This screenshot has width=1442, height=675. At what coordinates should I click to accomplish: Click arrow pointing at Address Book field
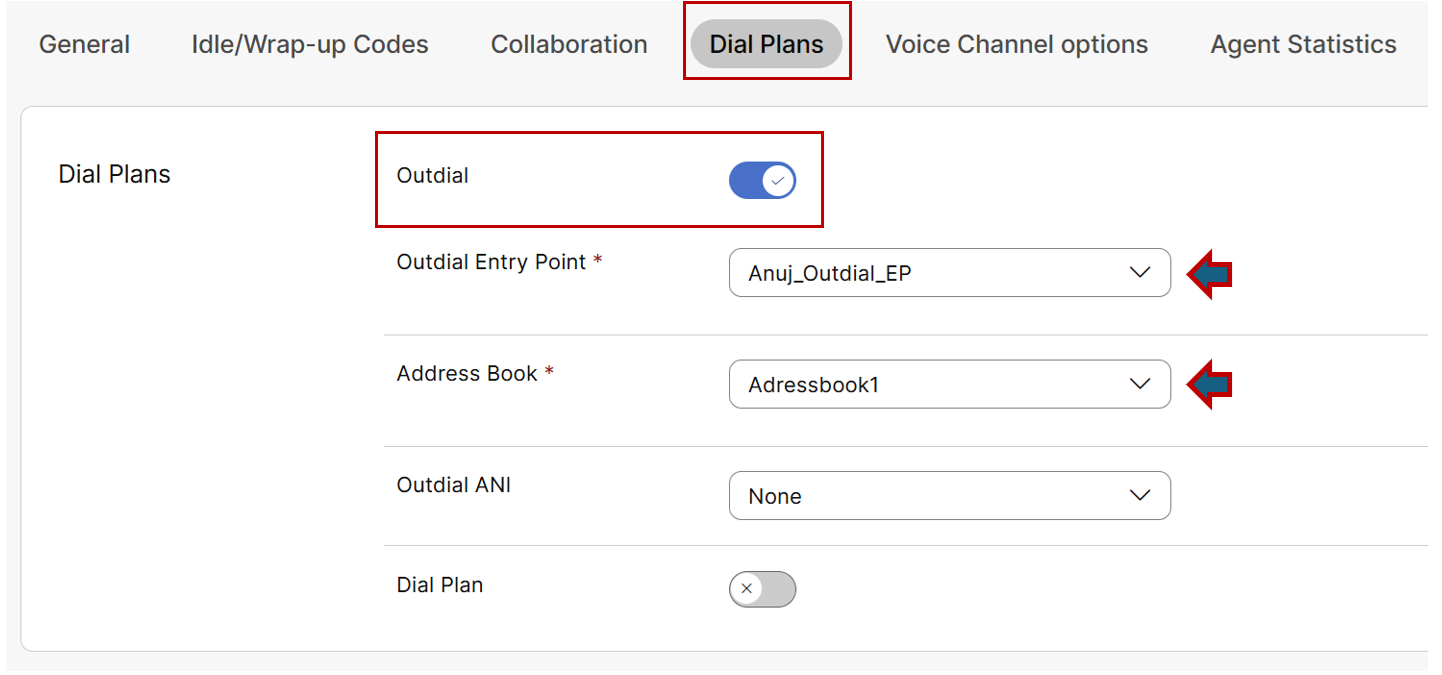tap(1210, 385)
